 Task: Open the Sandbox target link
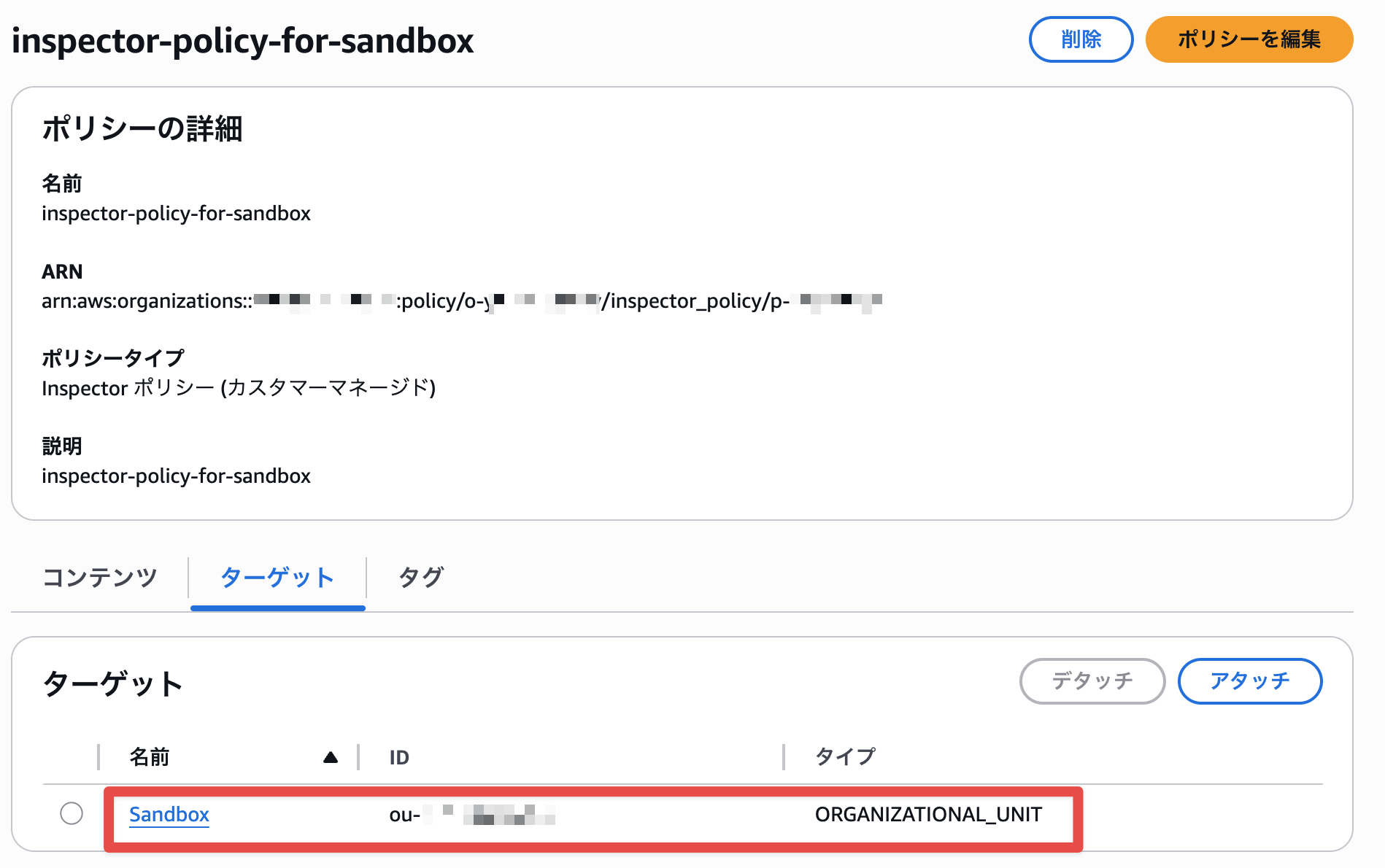[169, 814]
